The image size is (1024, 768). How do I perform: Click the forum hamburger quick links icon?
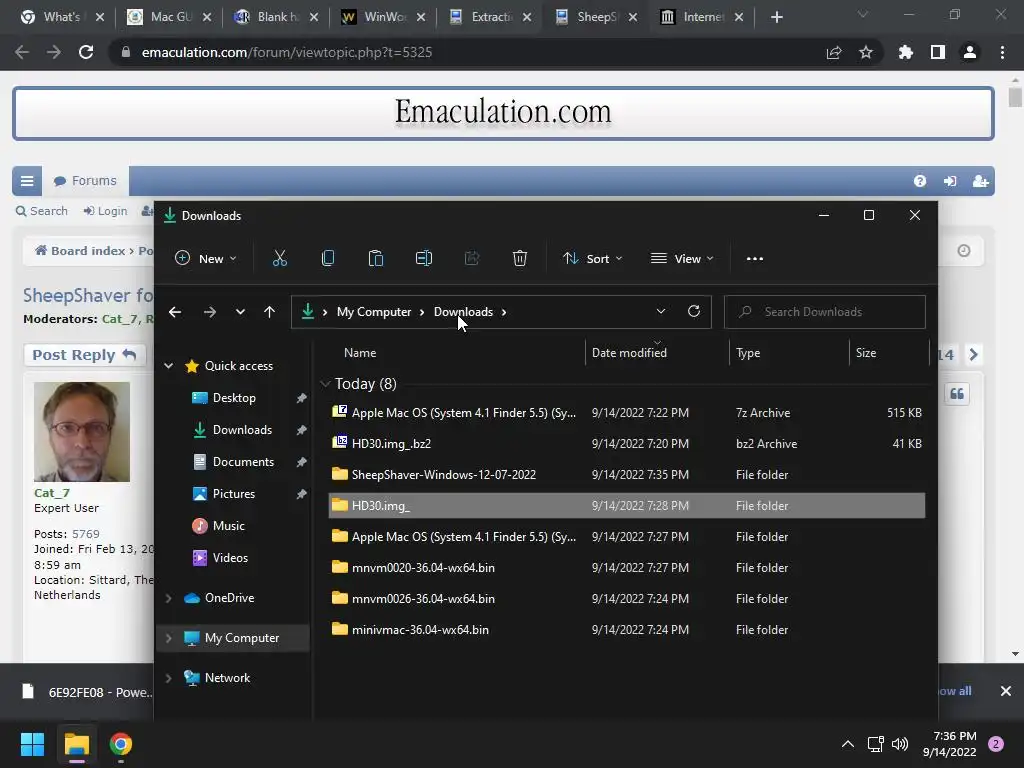click(27, 181)
